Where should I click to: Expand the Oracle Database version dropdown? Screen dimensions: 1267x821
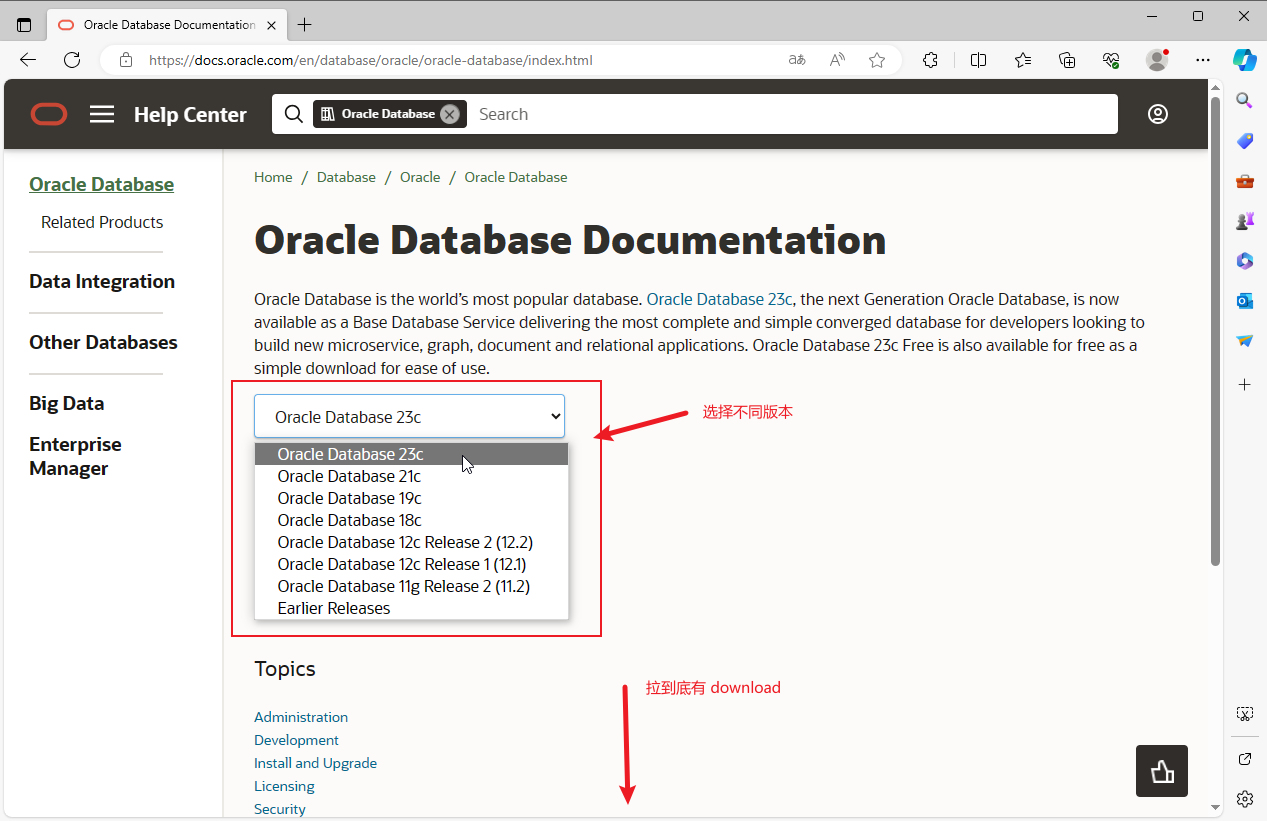point(409,416)
